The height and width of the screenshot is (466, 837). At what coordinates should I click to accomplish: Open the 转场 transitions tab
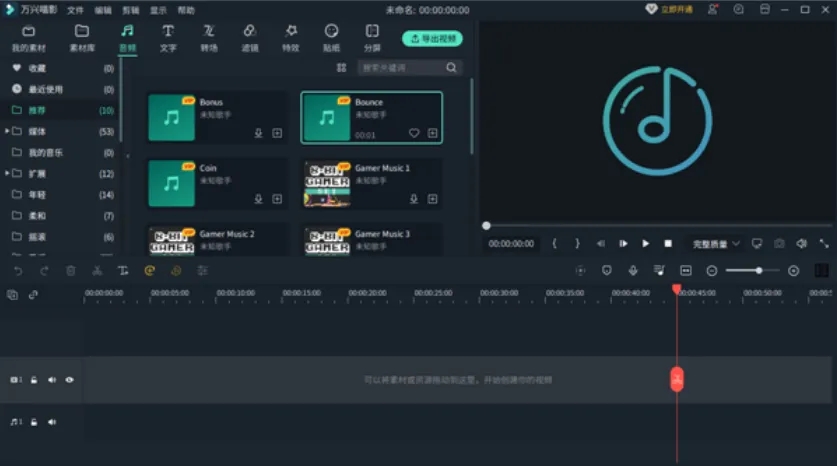pyautogui.click(x=209, y=38)
